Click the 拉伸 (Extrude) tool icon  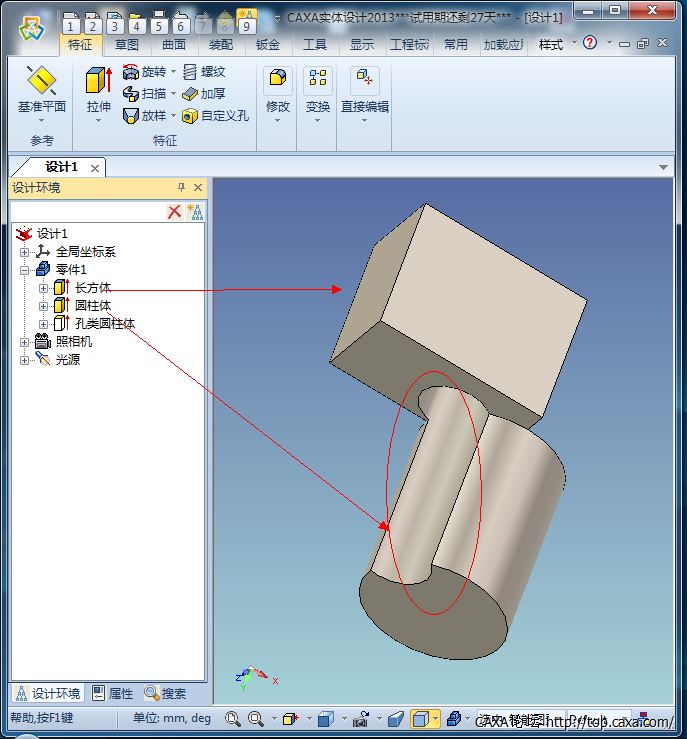pyautogui.click(x=98, y=82)
